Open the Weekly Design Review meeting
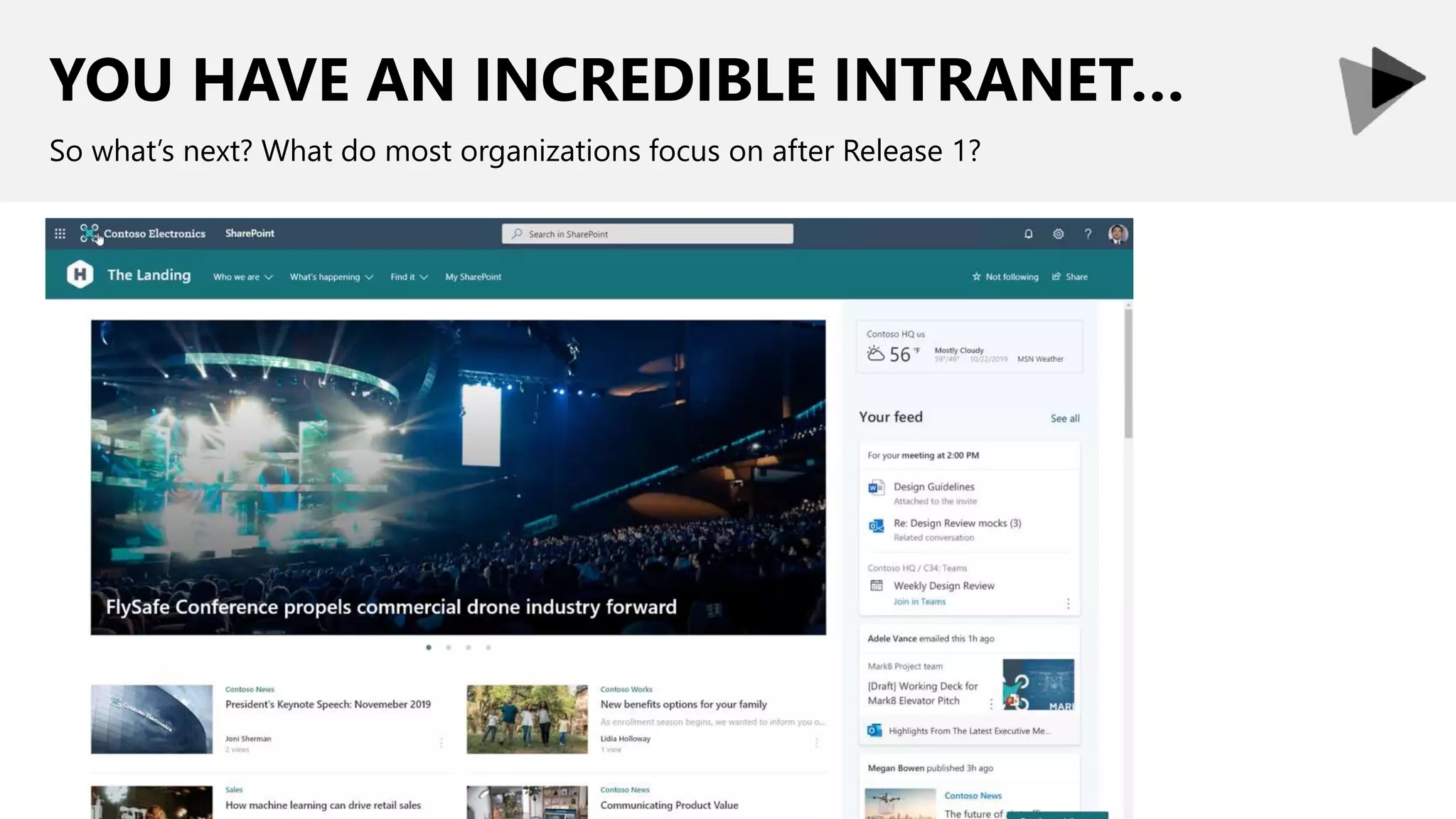This screenshot has width=1456, height=819. (944, 586)
